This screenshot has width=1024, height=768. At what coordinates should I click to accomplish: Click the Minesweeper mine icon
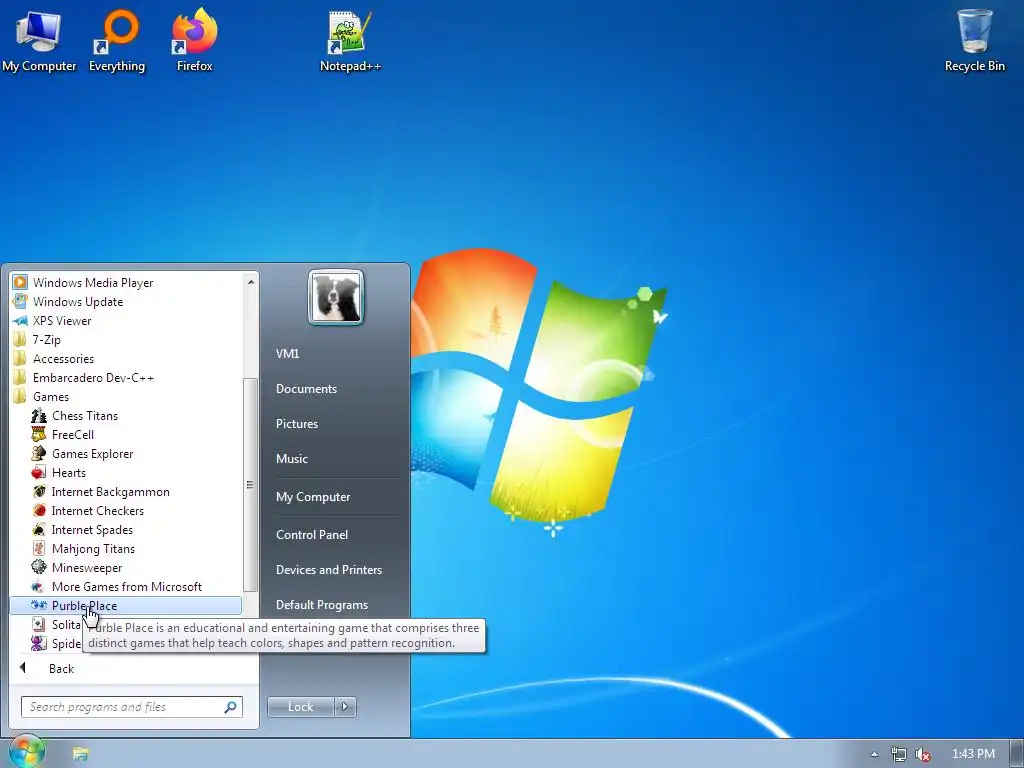[39, 567]
